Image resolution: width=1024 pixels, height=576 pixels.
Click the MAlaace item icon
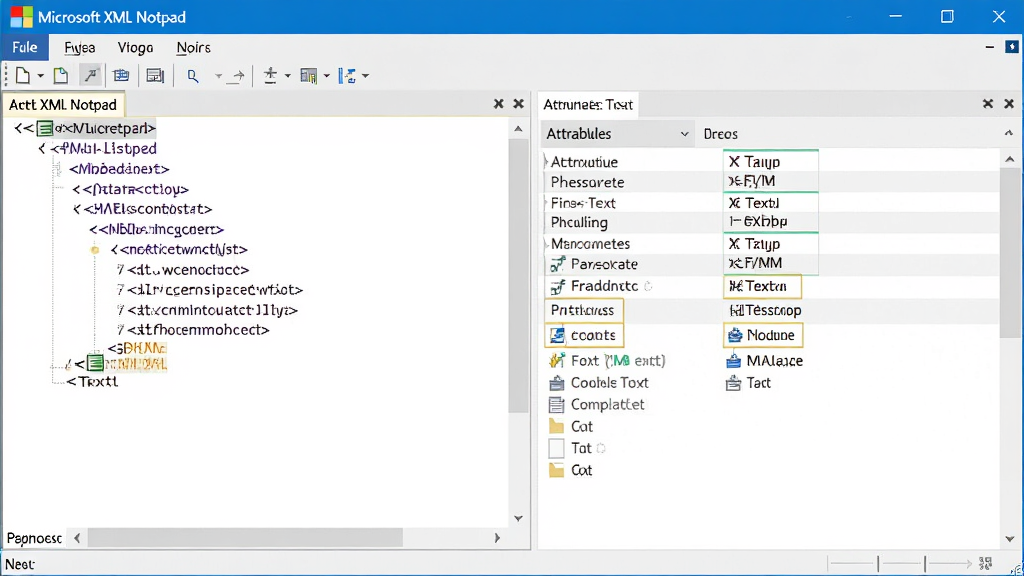click(x=733, y=360)
